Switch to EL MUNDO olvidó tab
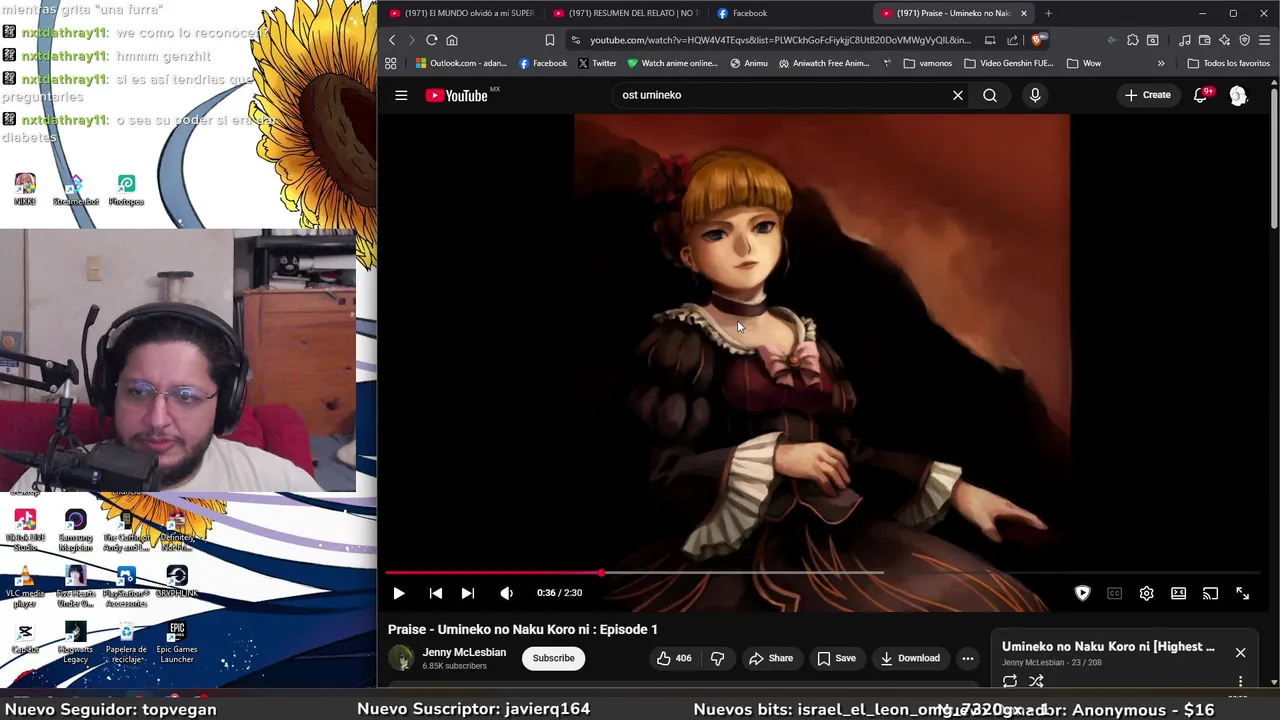The width and height of the screenshot is (1280, 720). click(461, 13)
